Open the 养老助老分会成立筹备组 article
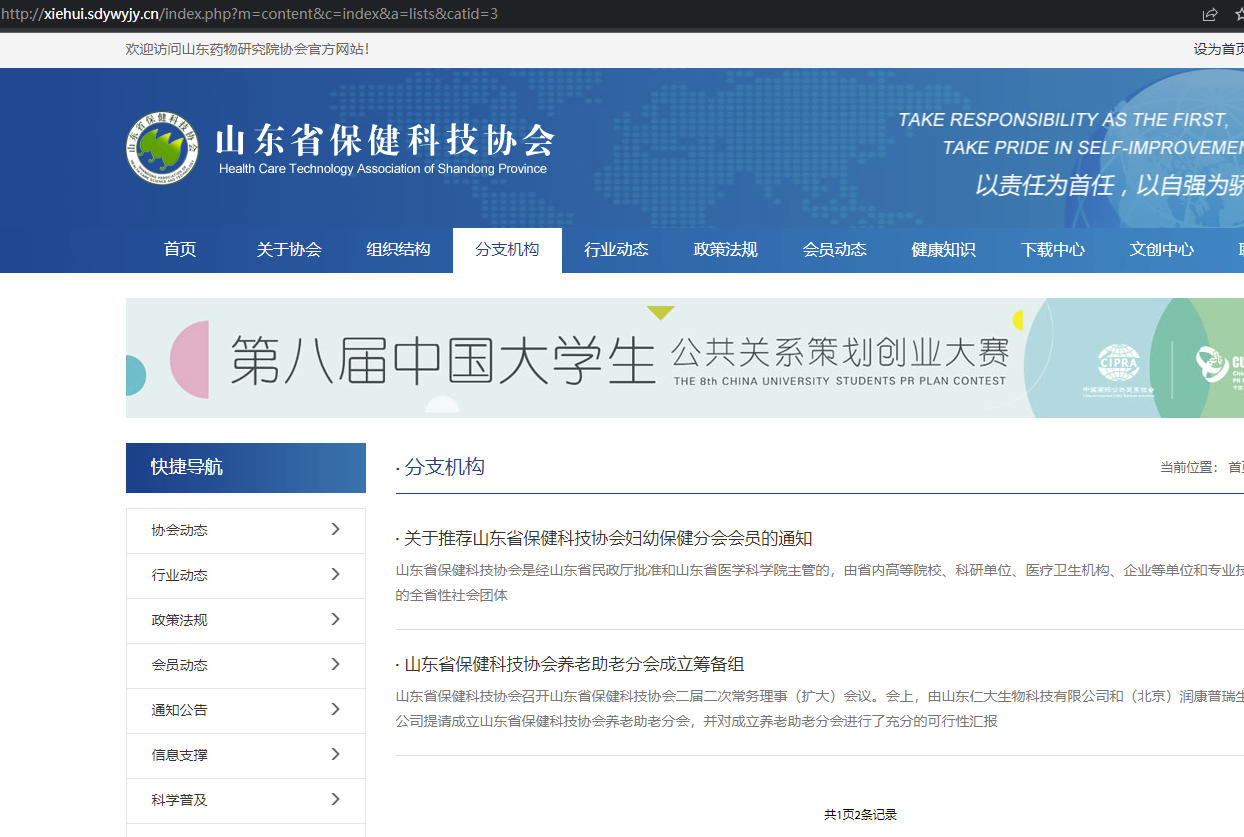The height and width of the screenshot is (837, 1244). [x=574, y=664]
